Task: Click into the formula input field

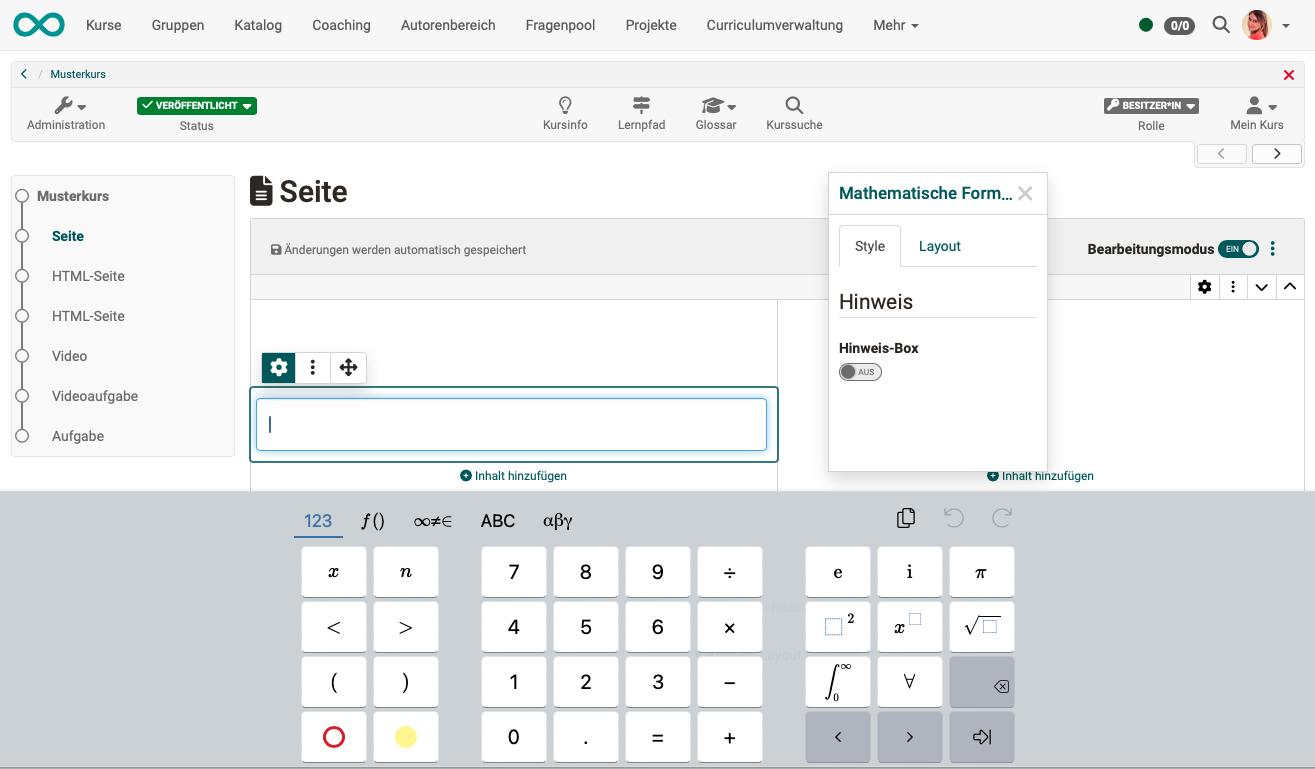Action: [x=511, y=425]
